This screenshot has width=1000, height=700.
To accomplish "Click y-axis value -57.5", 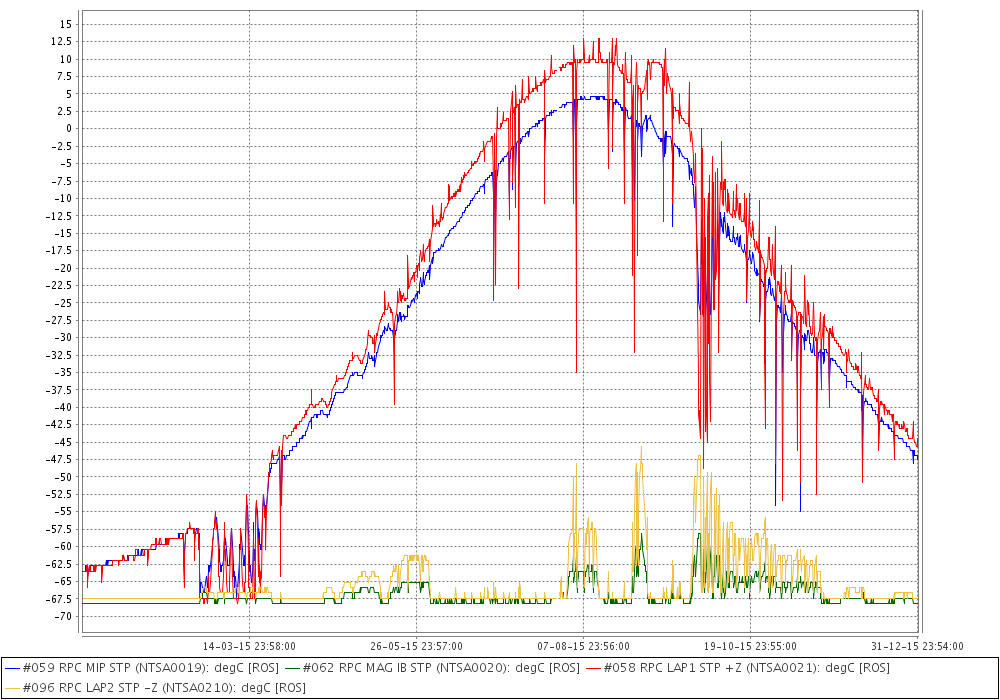I will click(x=59, y=529).
